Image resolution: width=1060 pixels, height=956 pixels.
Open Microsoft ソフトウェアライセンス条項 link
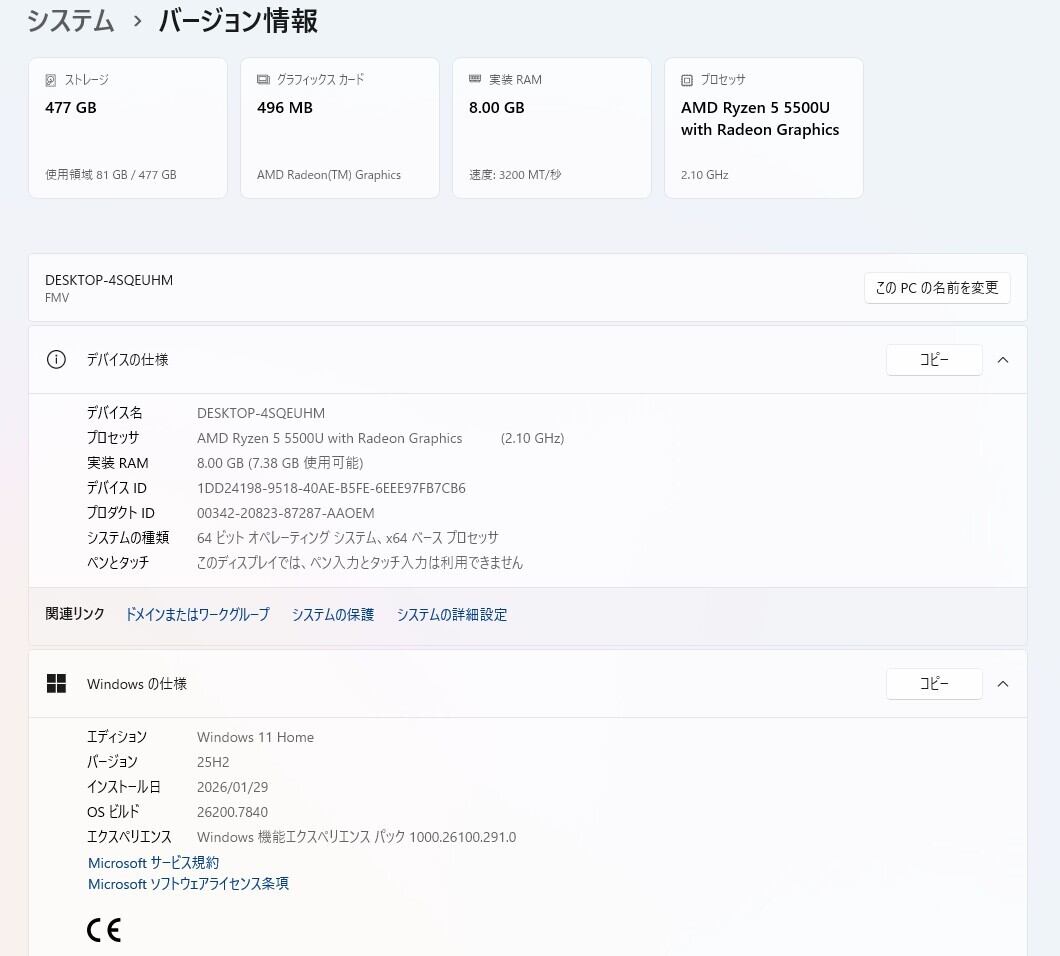pos(188,884)
